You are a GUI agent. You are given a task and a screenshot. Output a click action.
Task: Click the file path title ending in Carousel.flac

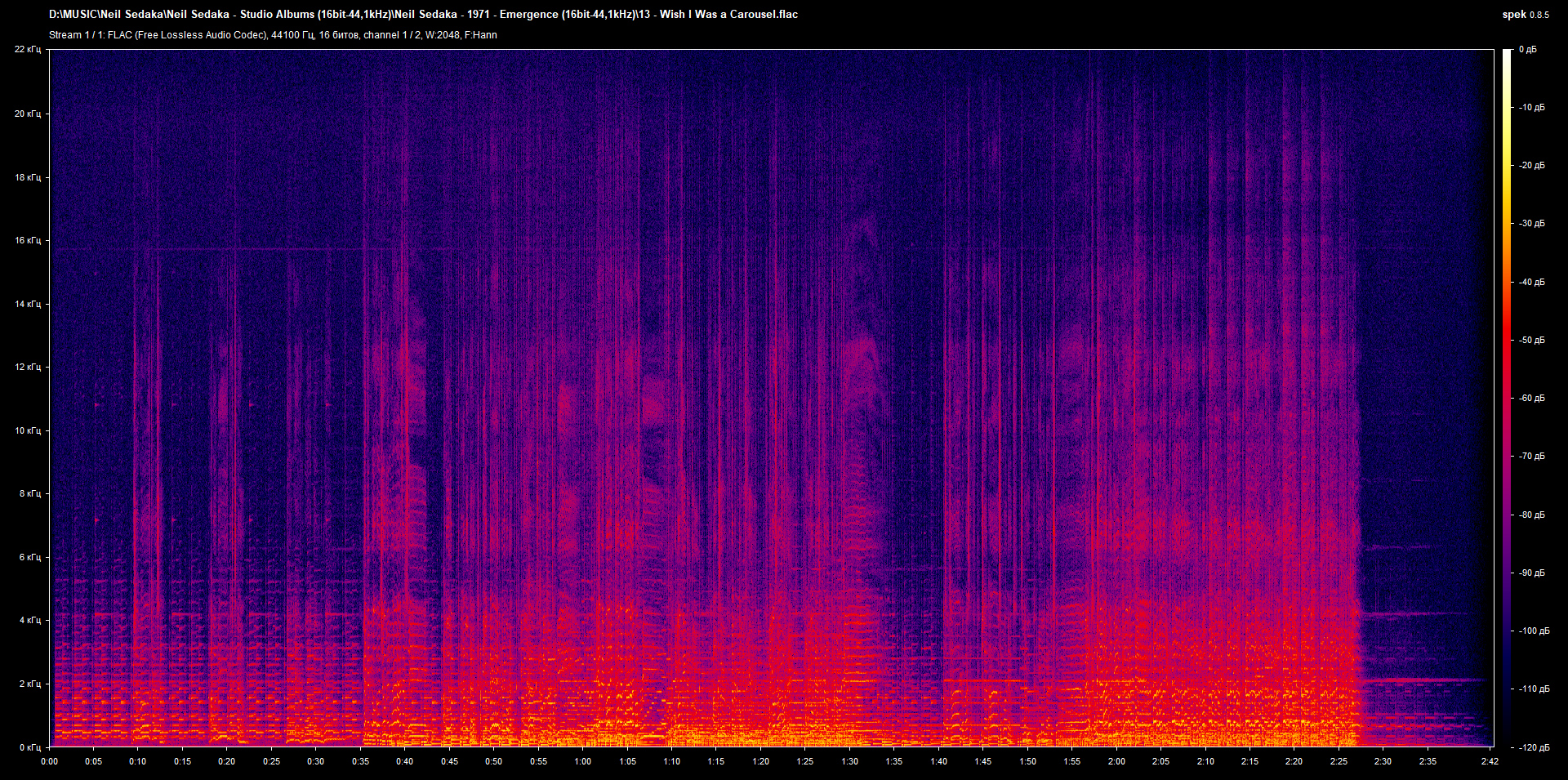coord(423,14)
